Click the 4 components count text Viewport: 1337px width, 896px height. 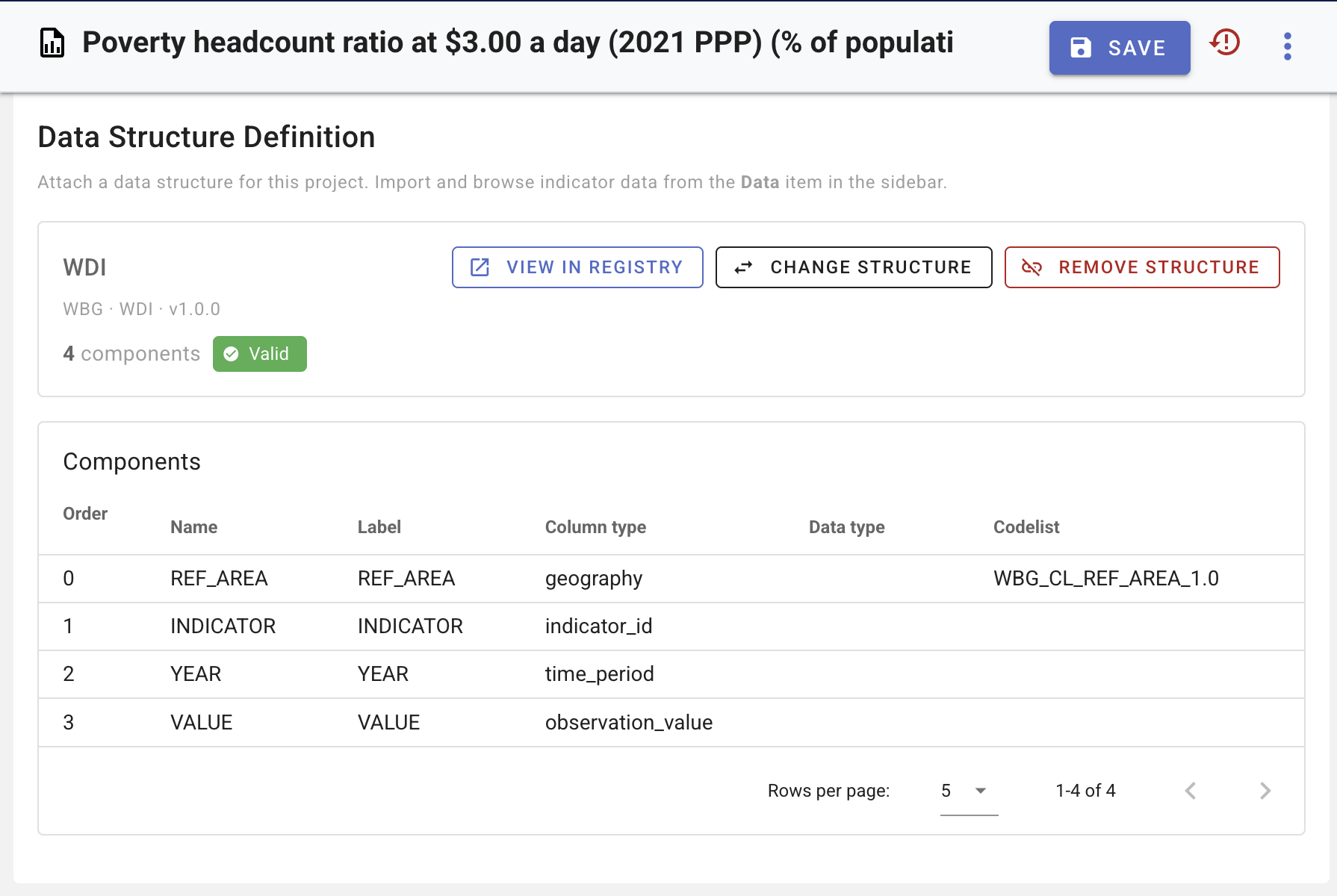(x=131, y=354)
